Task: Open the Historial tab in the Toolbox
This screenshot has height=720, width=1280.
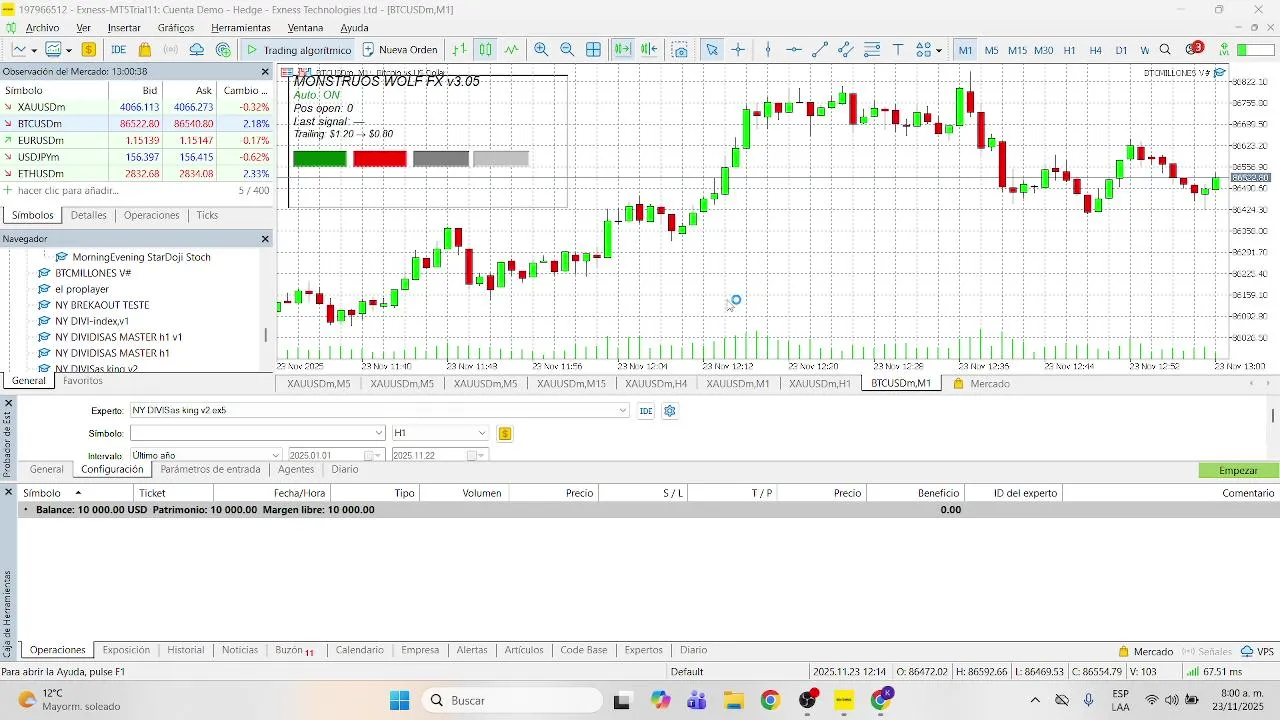Action: 186,650
